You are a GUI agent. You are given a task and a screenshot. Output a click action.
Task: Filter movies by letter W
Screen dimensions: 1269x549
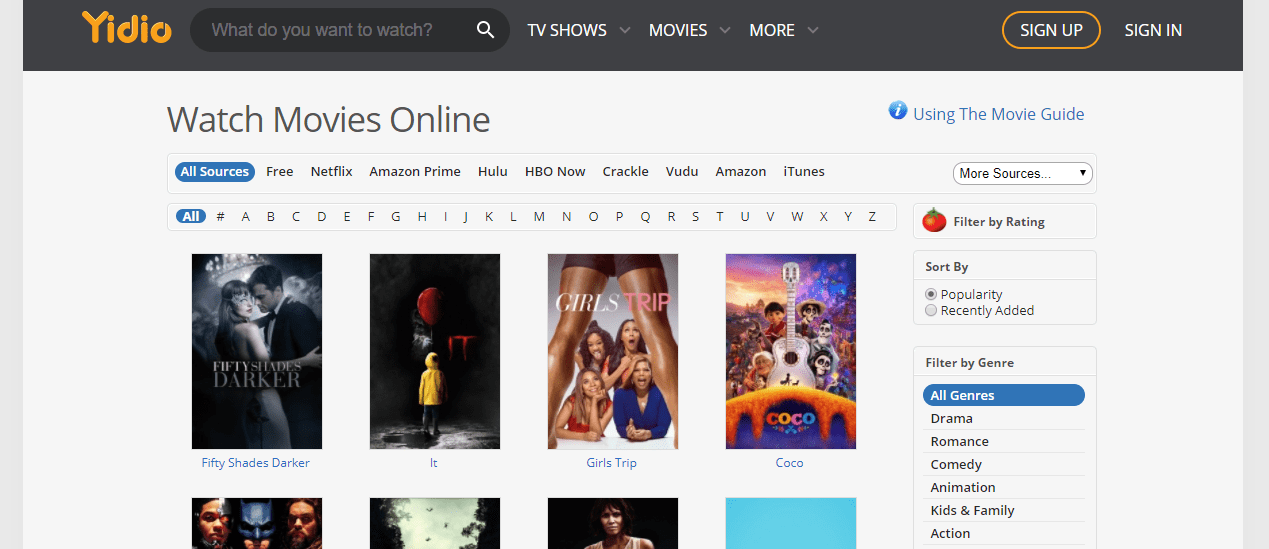coord(797,217)
